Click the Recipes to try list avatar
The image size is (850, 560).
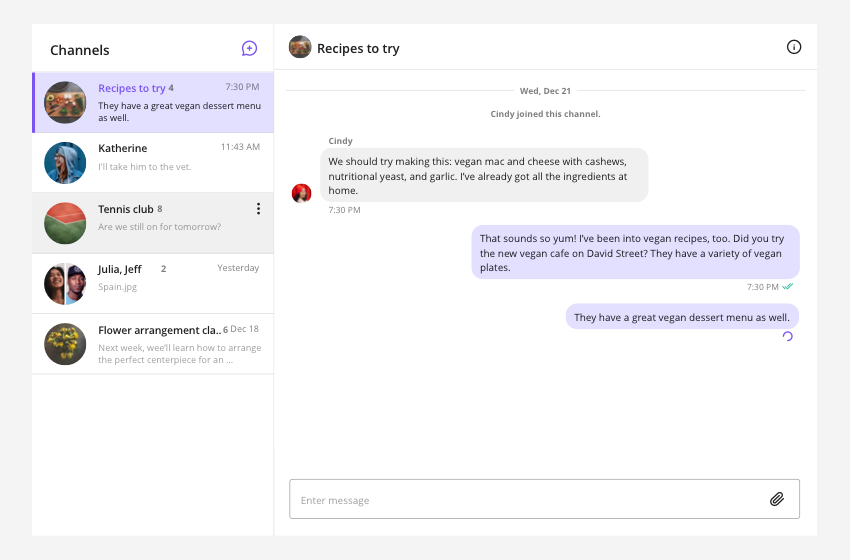pos(65,102)
